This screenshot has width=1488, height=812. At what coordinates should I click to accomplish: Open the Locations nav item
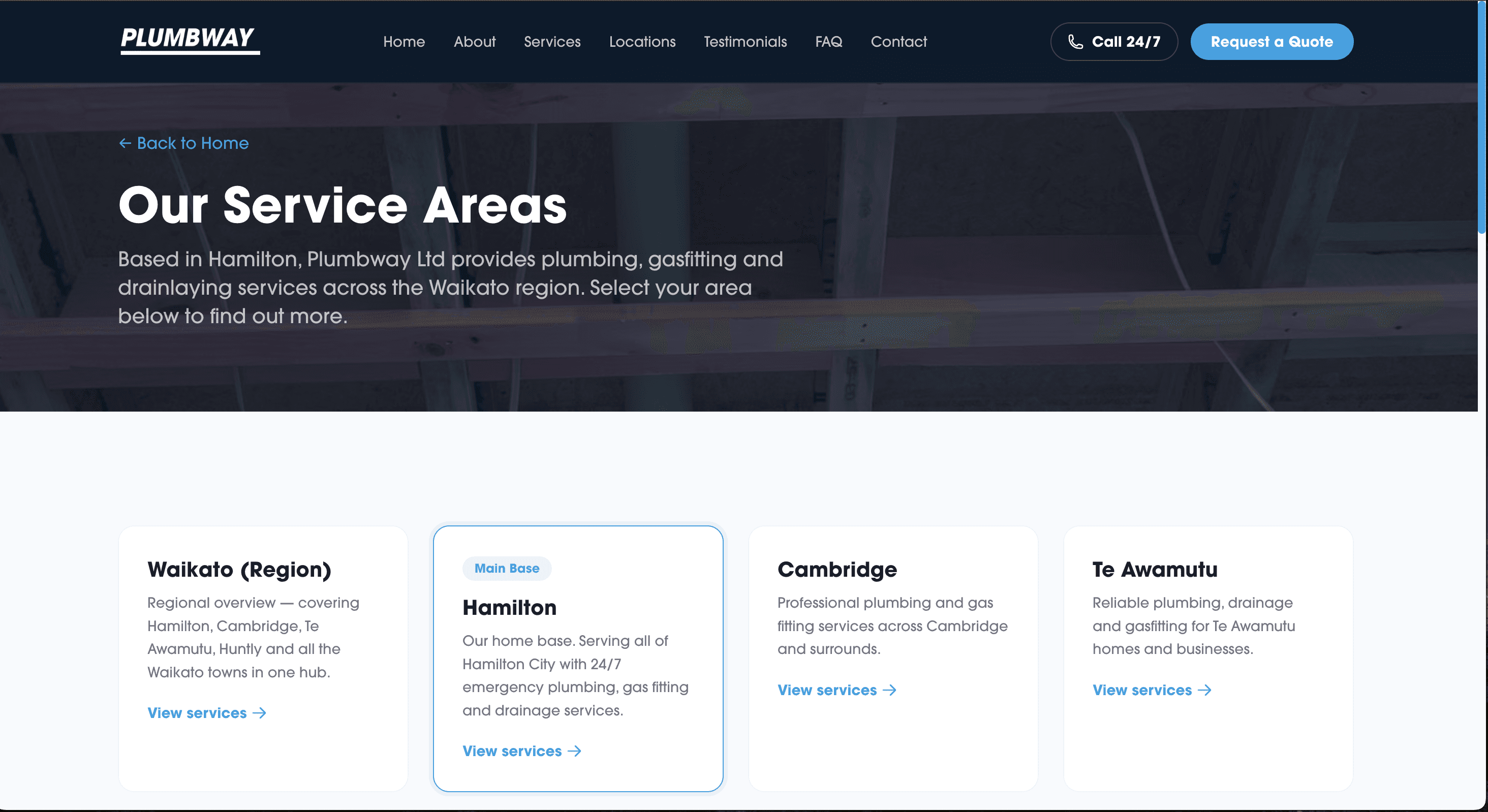(x=642, y=42)
